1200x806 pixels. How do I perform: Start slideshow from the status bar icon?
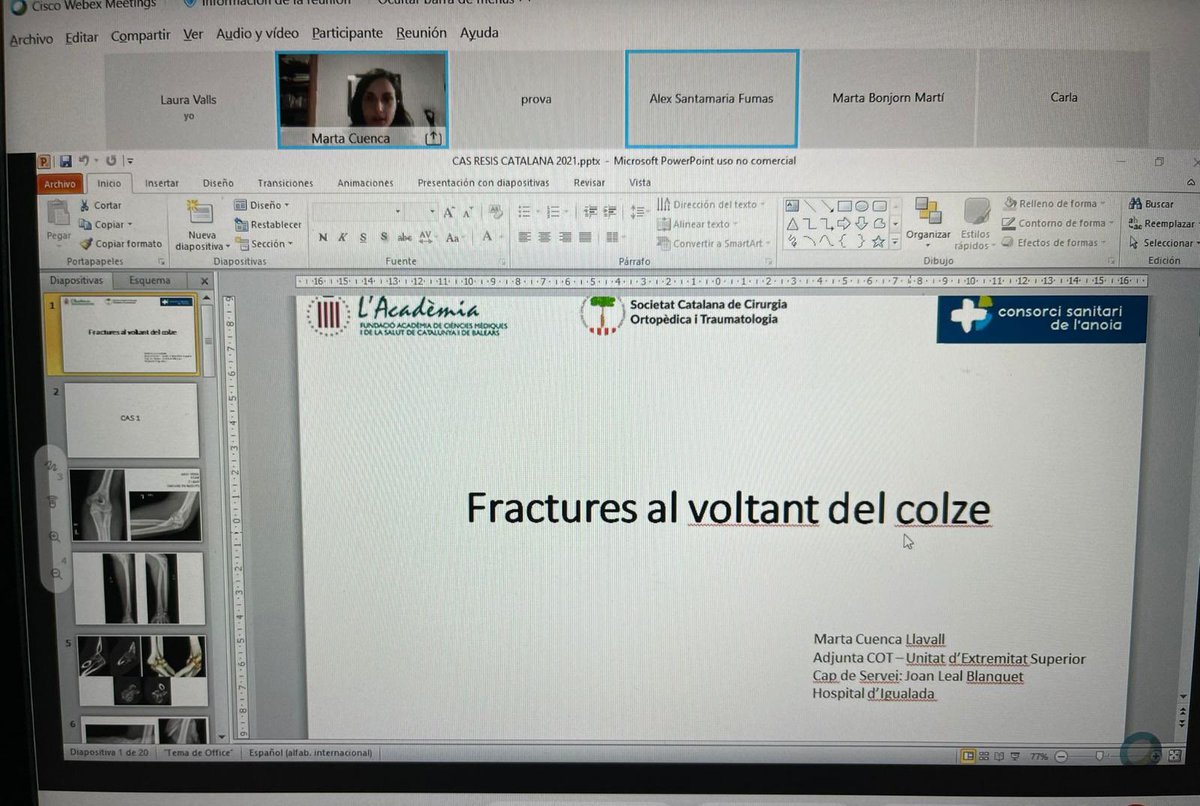pyautogui.click(x=1014, y=756)
